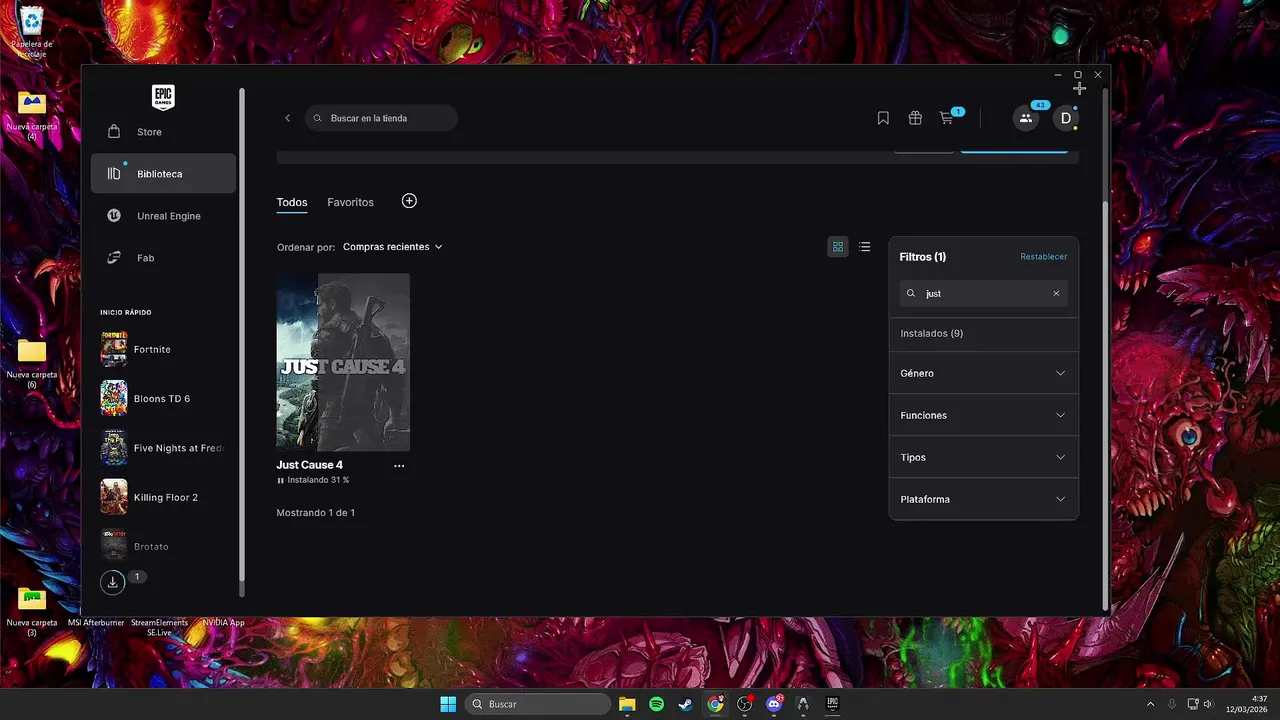Open the shopping cart
The image size is (1280, 720).
click(x=947, y=118)
